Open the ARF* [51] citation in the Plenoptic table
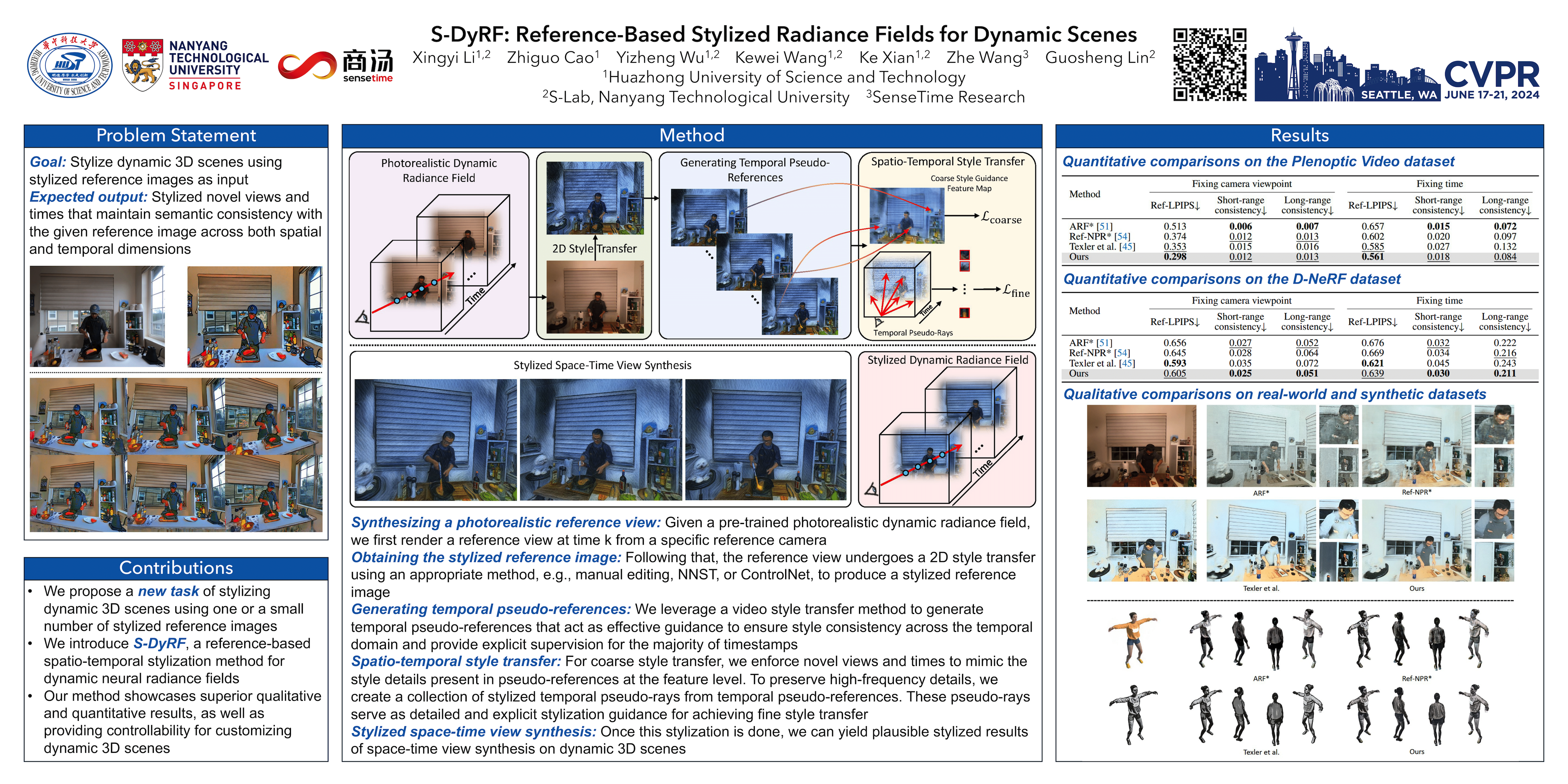Viewport: 1568px width, 784px height. pyautogui.click(x=1104, y=227)
